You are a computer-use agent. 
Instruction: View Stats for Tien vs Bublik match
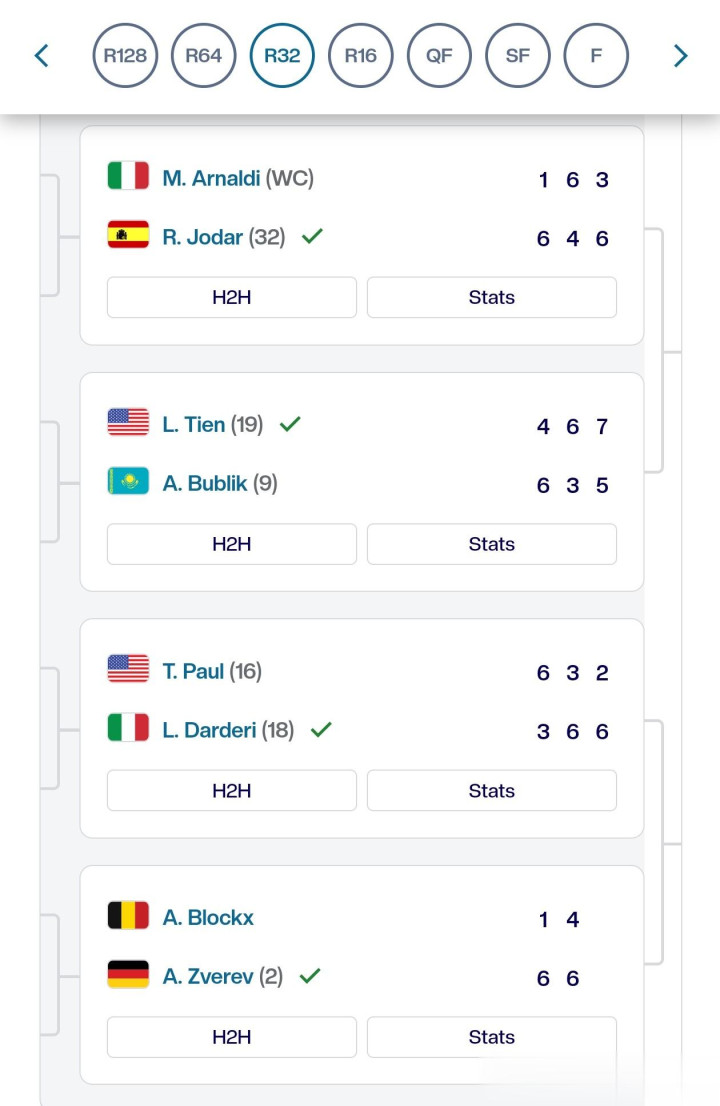click(492, 544)
